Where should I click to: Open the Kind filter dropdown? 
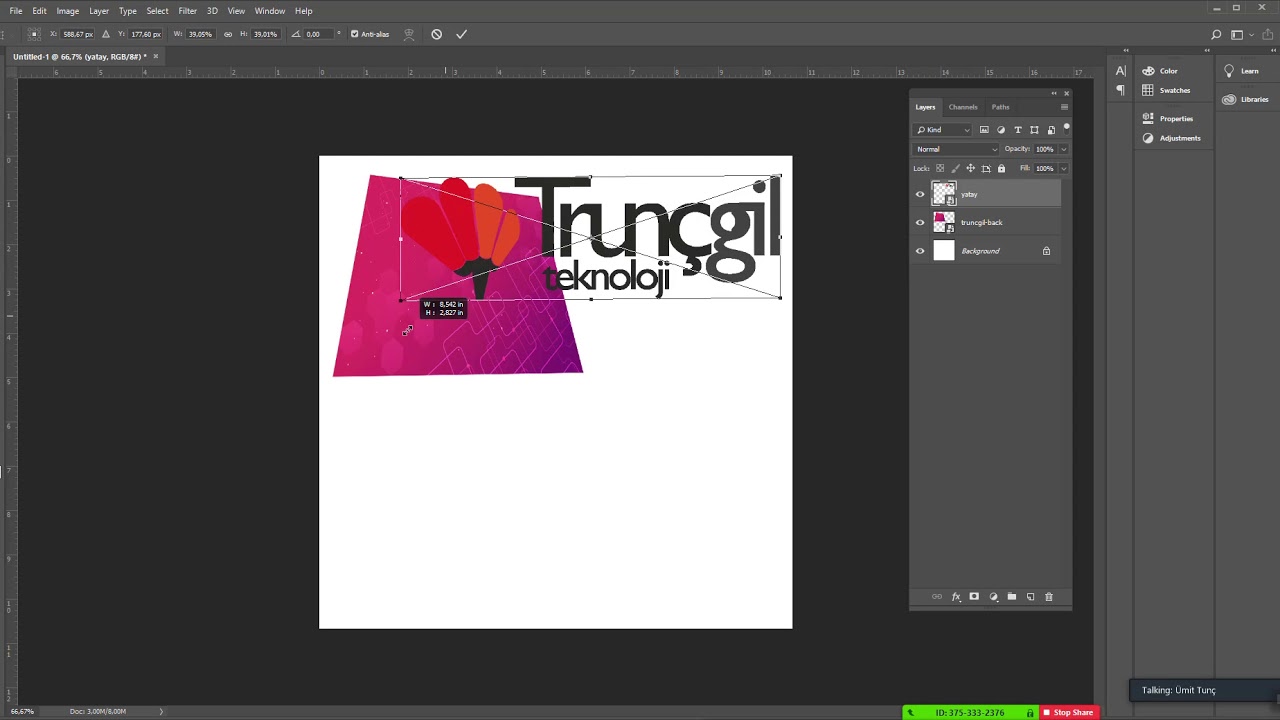[943, 130]
